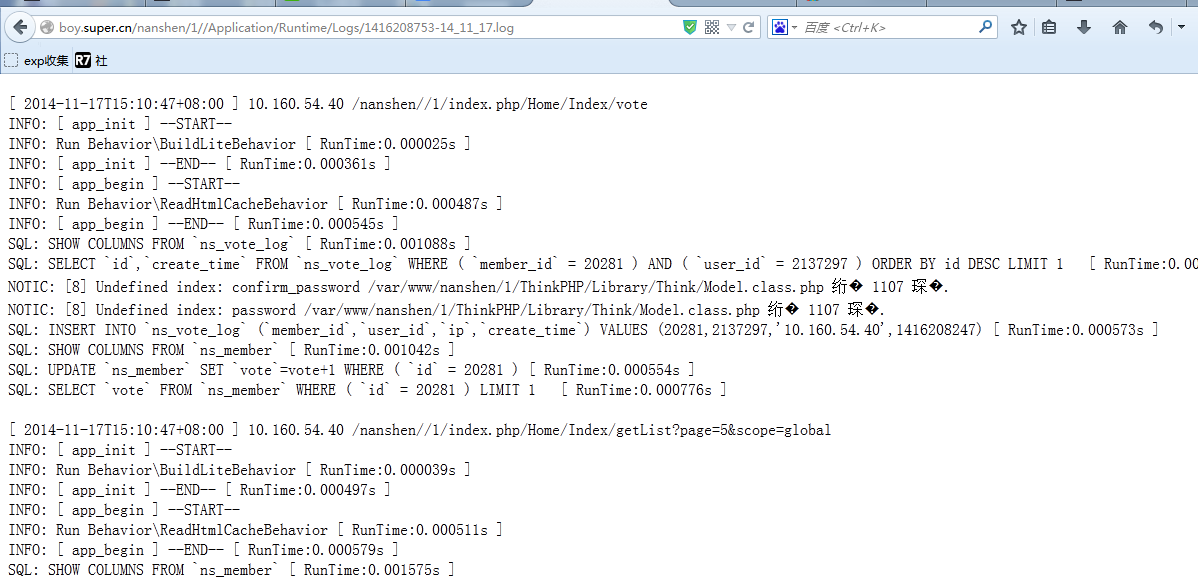The height and width of the screenshot is (588, 1198).
Task: Click the SELECT id, create_time SQL line
Action: (603, 263)
